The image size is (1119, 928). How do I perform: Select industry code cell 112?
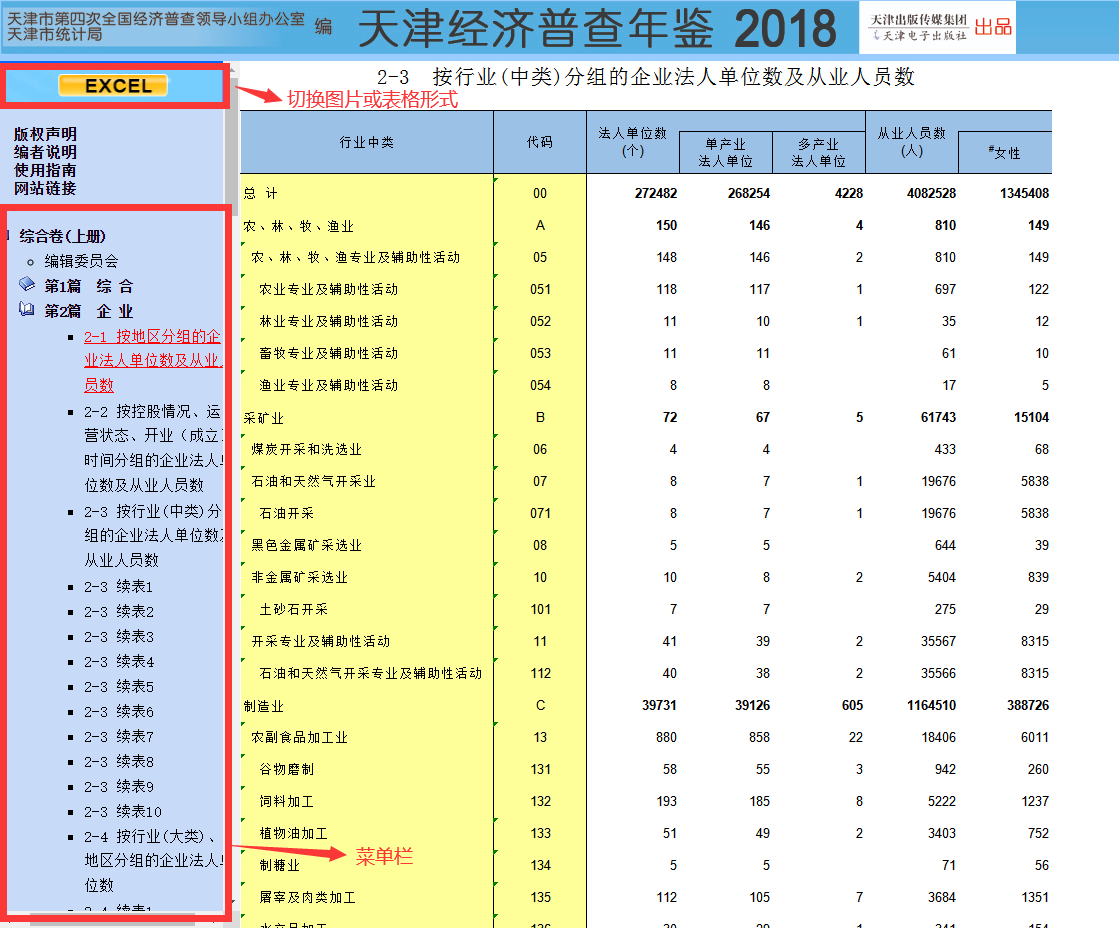click(x=540, y=673)
